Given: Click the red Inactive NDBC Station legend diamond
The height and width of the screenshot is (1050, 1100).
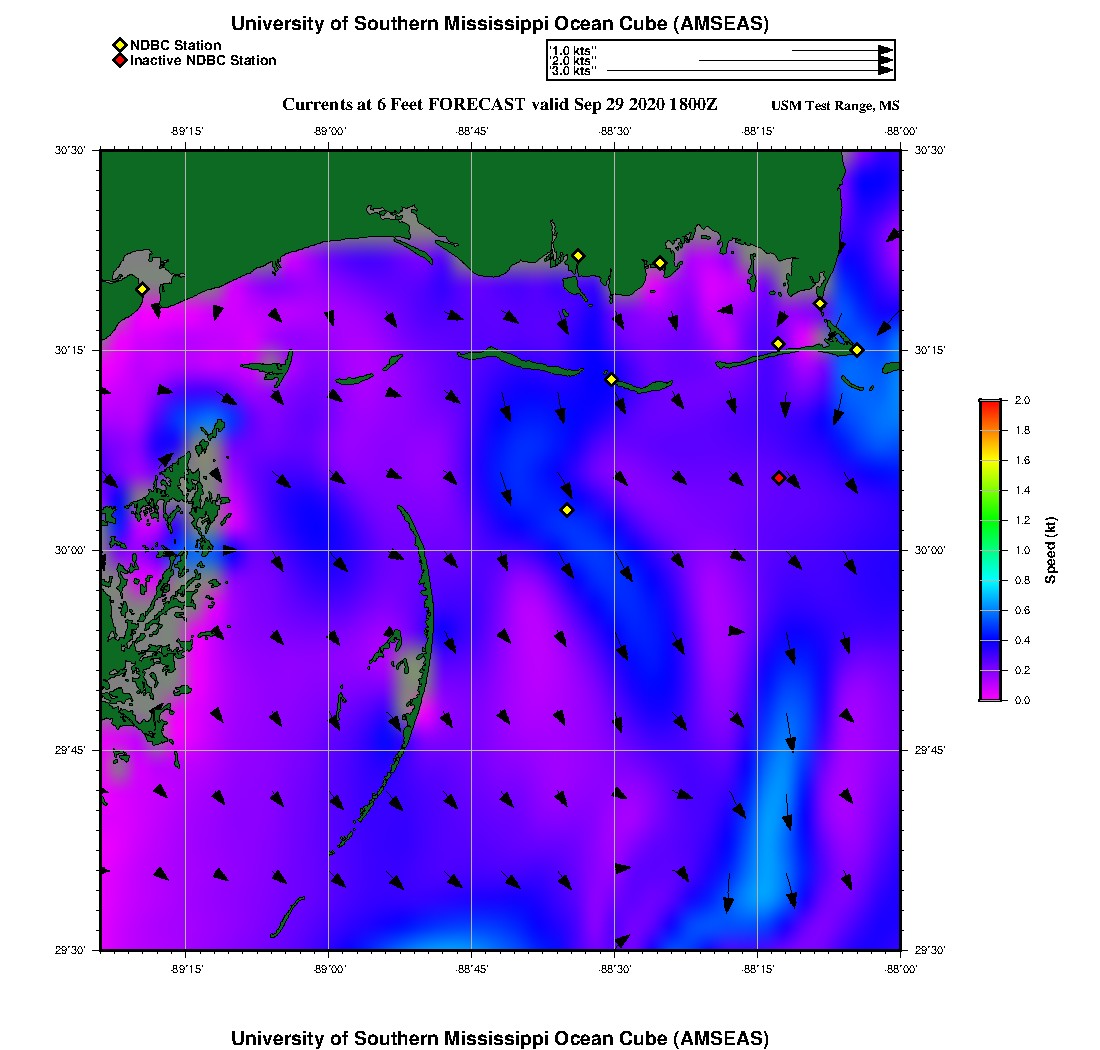Looking at the screenshot, I should coord(119,61).
